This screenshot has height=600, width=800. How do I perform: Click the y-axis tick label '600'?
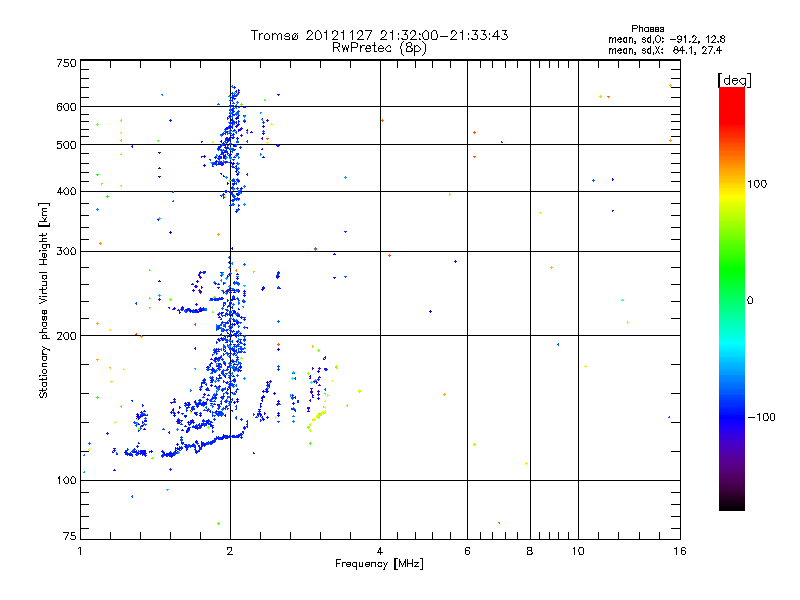pos(66,107)
